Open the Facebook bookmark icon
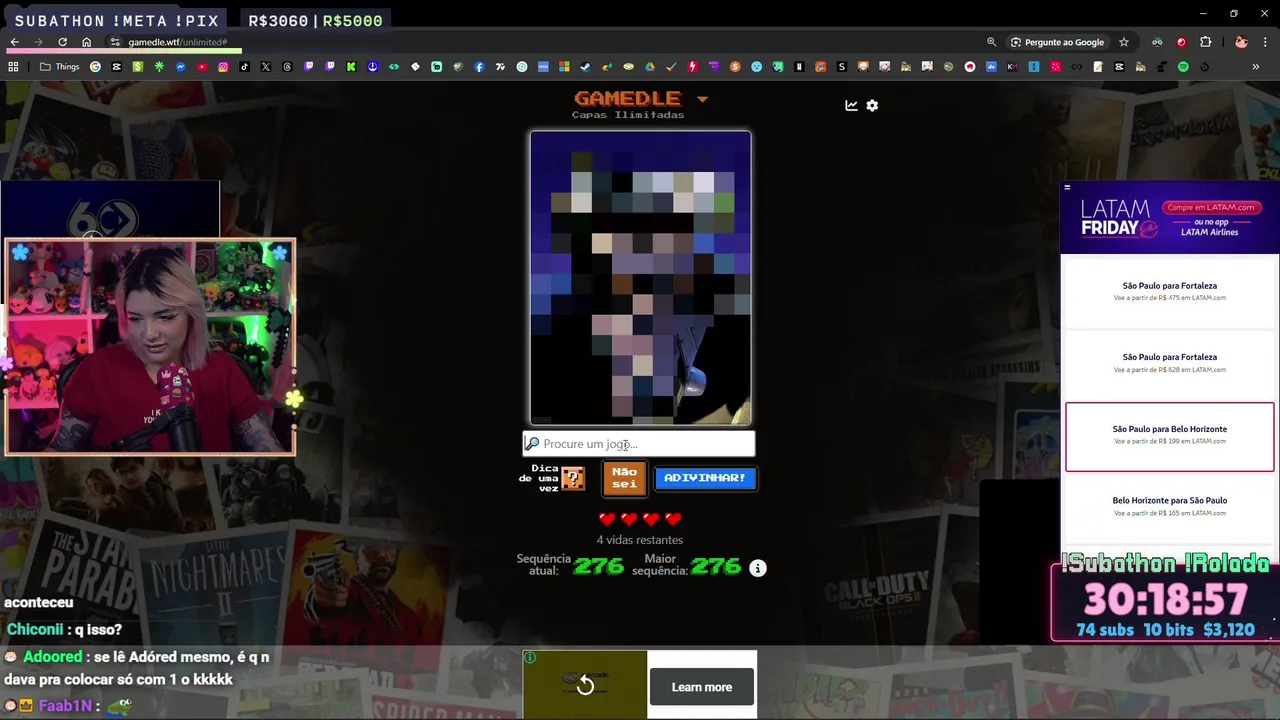1280x720 pixels. coord(479,67)
